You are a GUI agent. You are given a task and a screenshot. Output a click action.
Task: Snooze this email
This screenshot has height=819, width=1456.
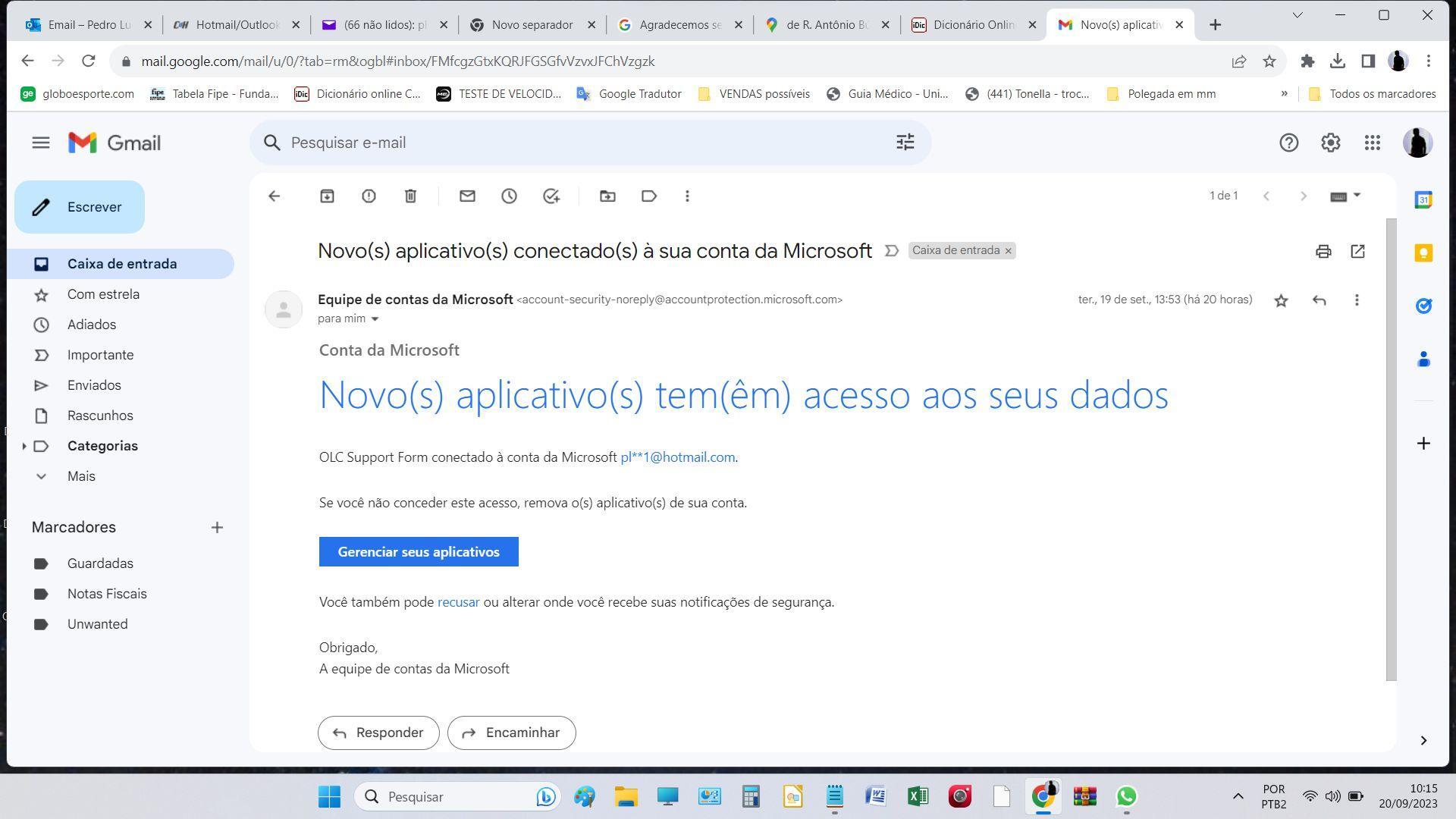tap(509, 196)
